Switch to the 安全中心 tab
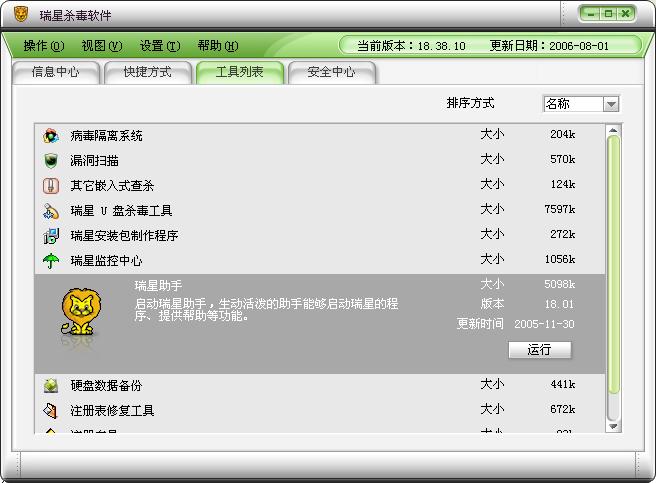Screen dimensions: 656x483 click(x=331, y=72)
